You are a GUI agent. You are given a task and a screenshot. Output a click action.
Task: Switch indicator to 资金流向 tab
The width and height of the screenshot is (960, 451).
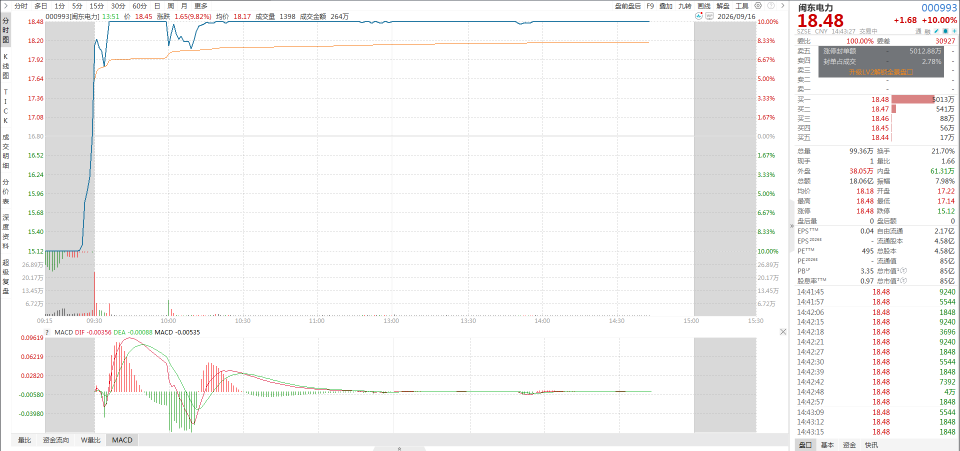[56, 440]
